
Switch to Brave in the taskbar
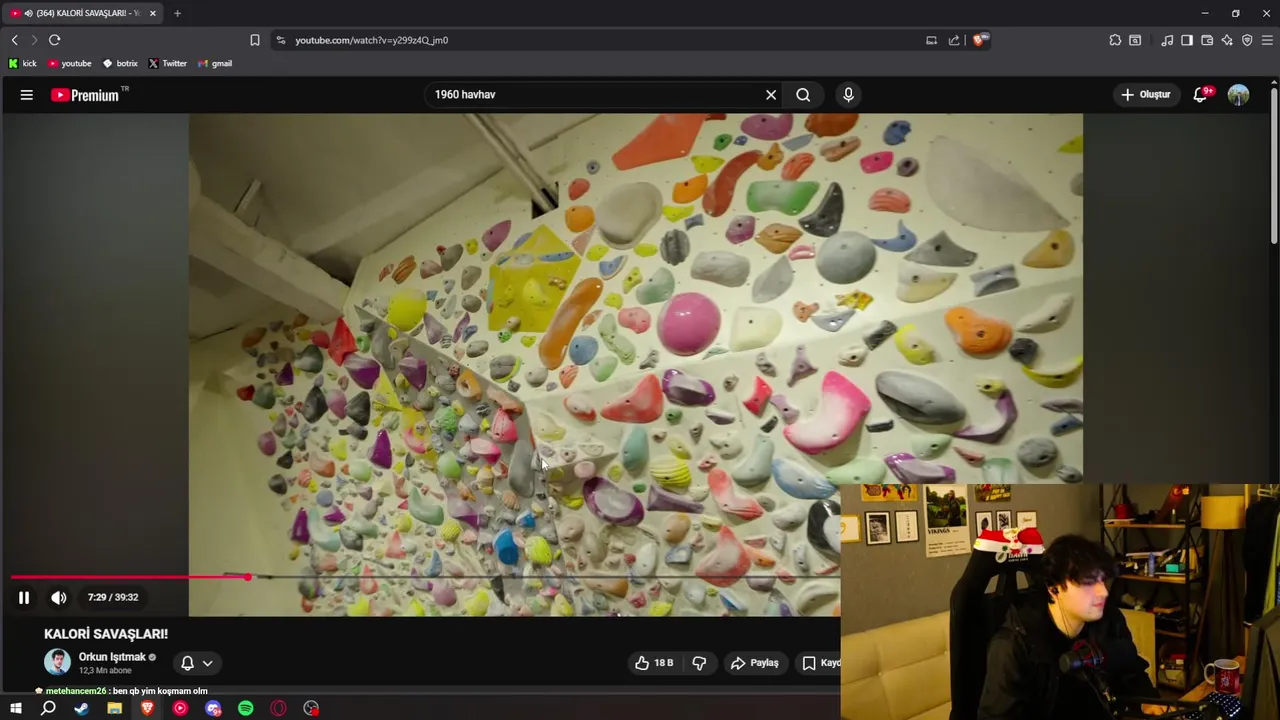(147, 708)
